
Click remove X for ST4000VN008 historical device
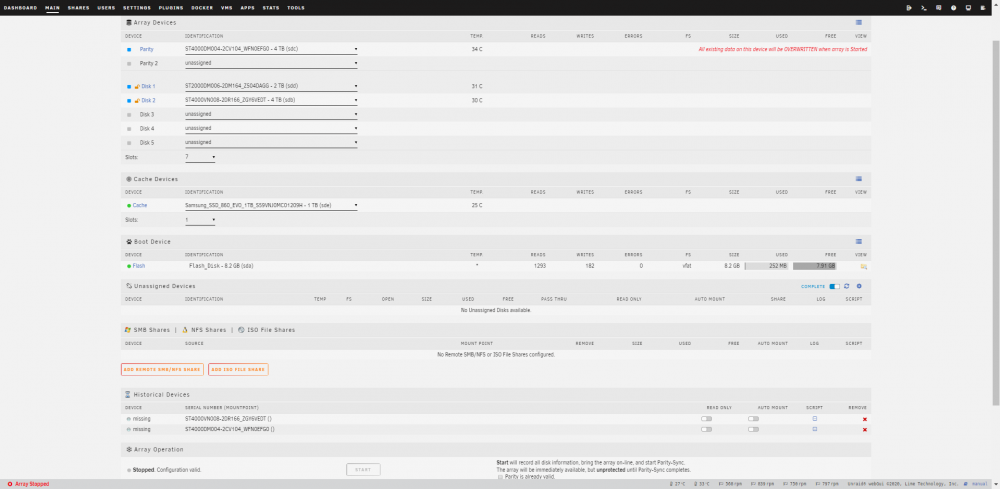pos(865,419)
